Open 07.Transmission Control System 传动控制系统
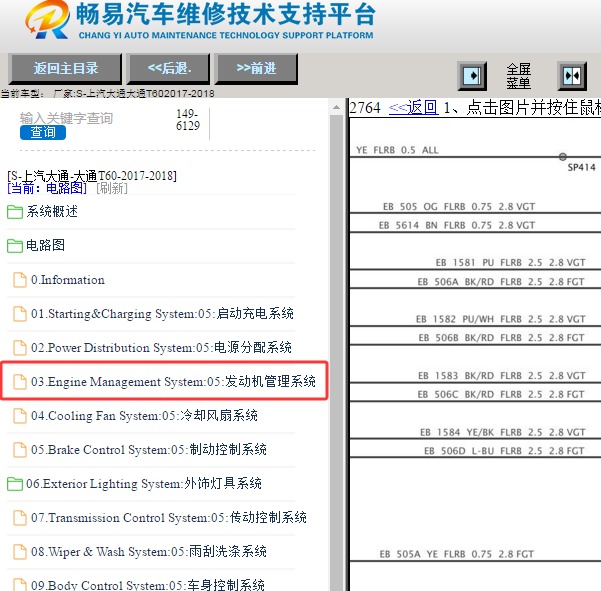 [169, 518]
